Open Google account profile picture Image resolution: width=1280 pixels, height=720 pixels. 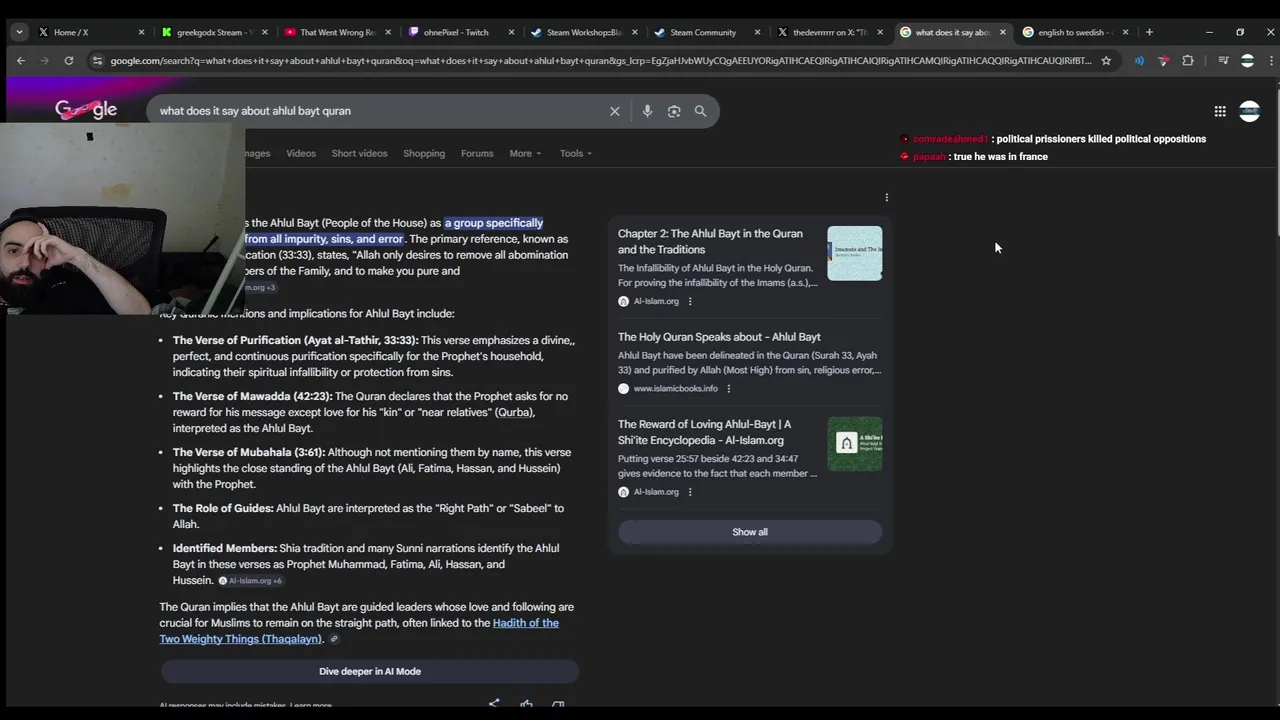(1249, 111)
